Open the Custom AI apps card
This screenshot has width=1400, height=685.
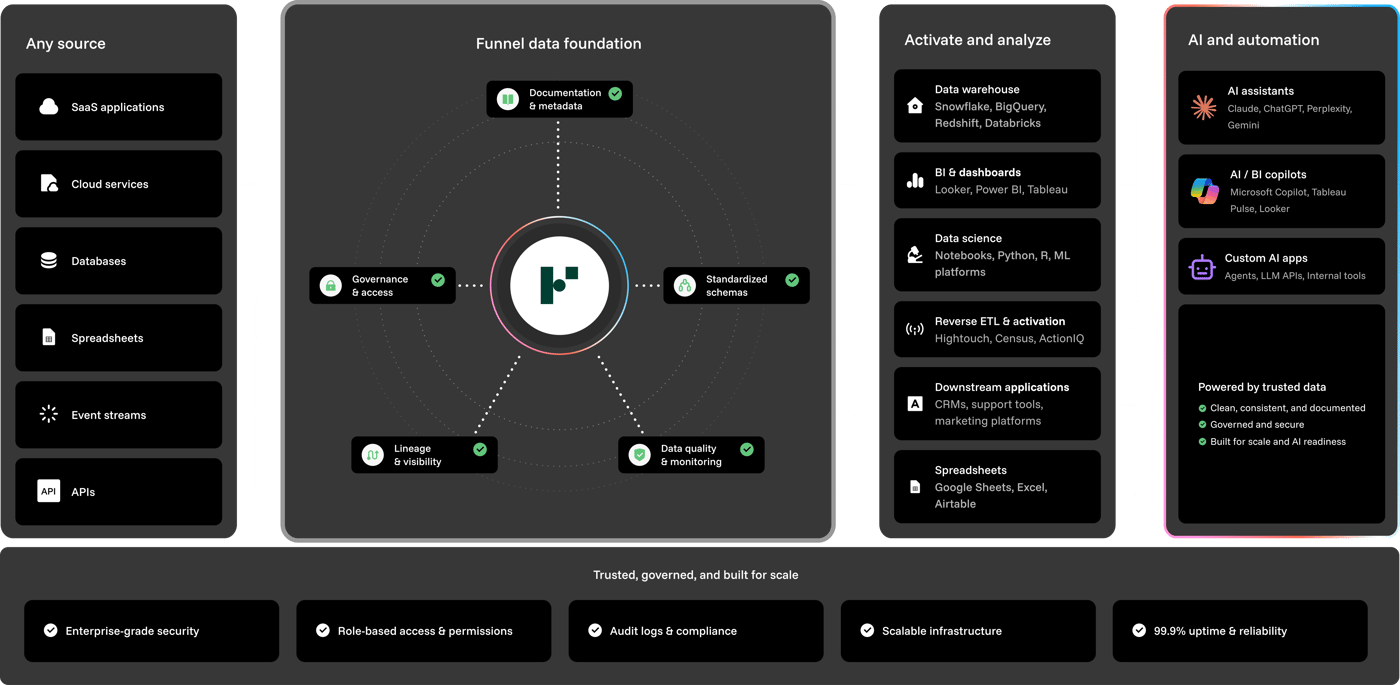point(1282,267)
